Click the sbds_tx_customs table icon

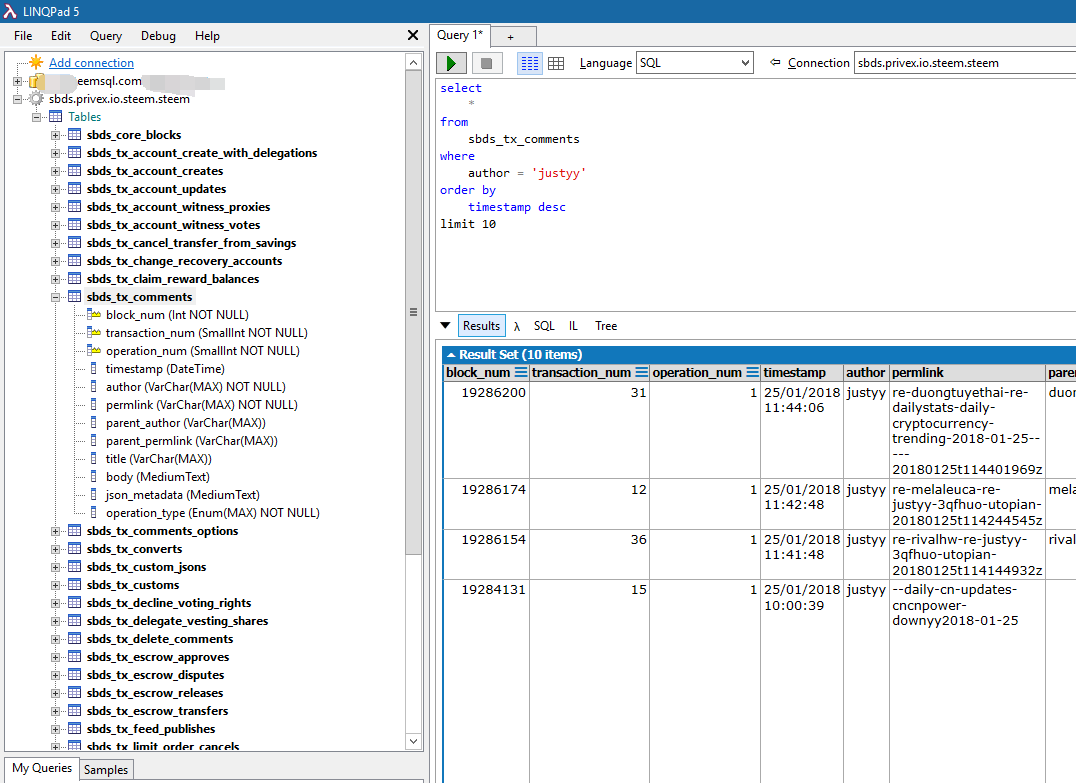[74, 585]
